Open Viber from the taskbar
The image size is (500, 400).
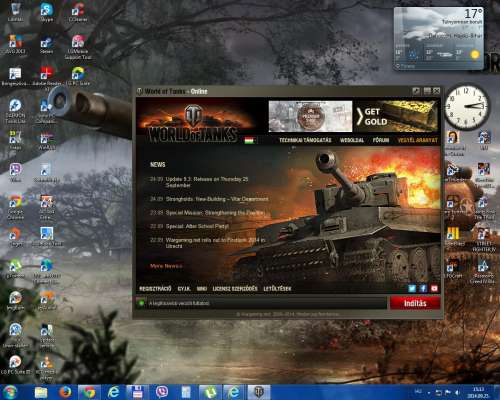point(162,392)
